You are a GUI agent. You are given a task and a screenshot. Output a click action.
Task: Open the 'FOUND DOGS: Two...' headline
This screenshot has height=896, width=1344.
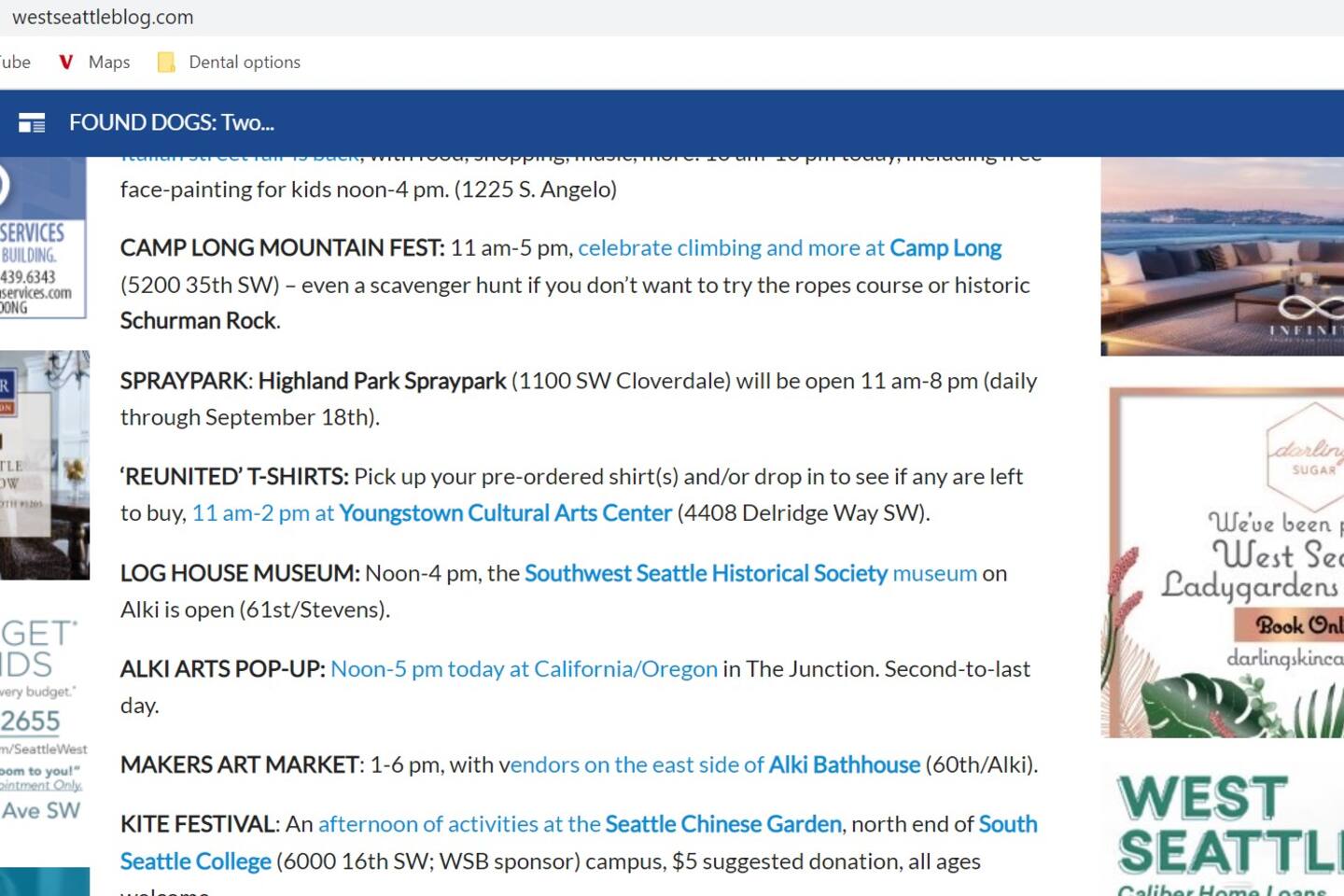(x=171, y=123)
